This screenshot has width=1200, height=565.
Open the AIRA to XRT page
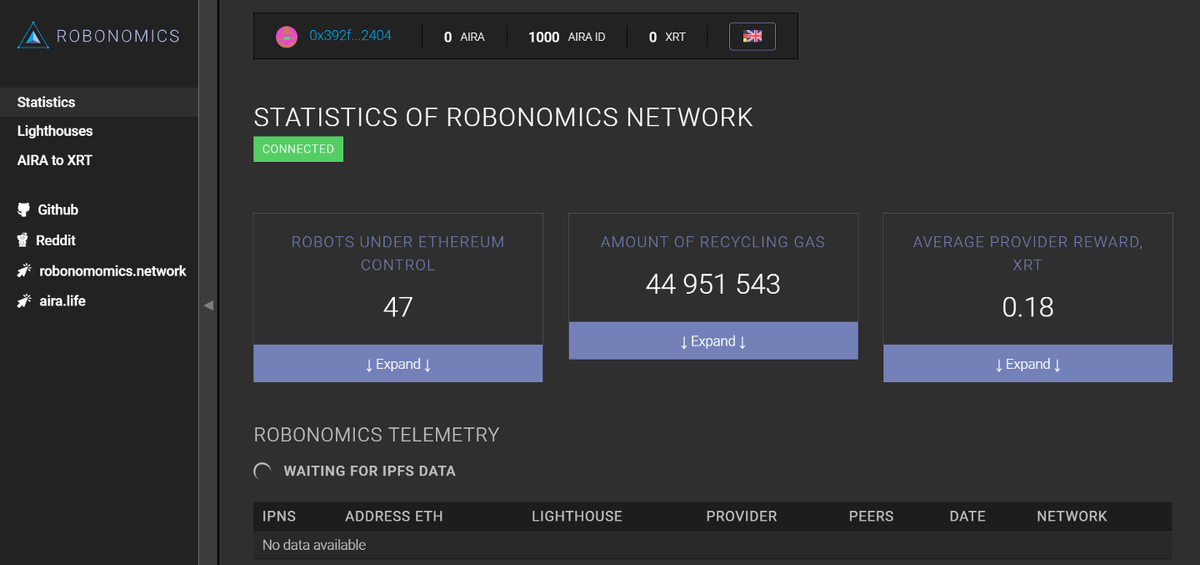coord(55,160)
